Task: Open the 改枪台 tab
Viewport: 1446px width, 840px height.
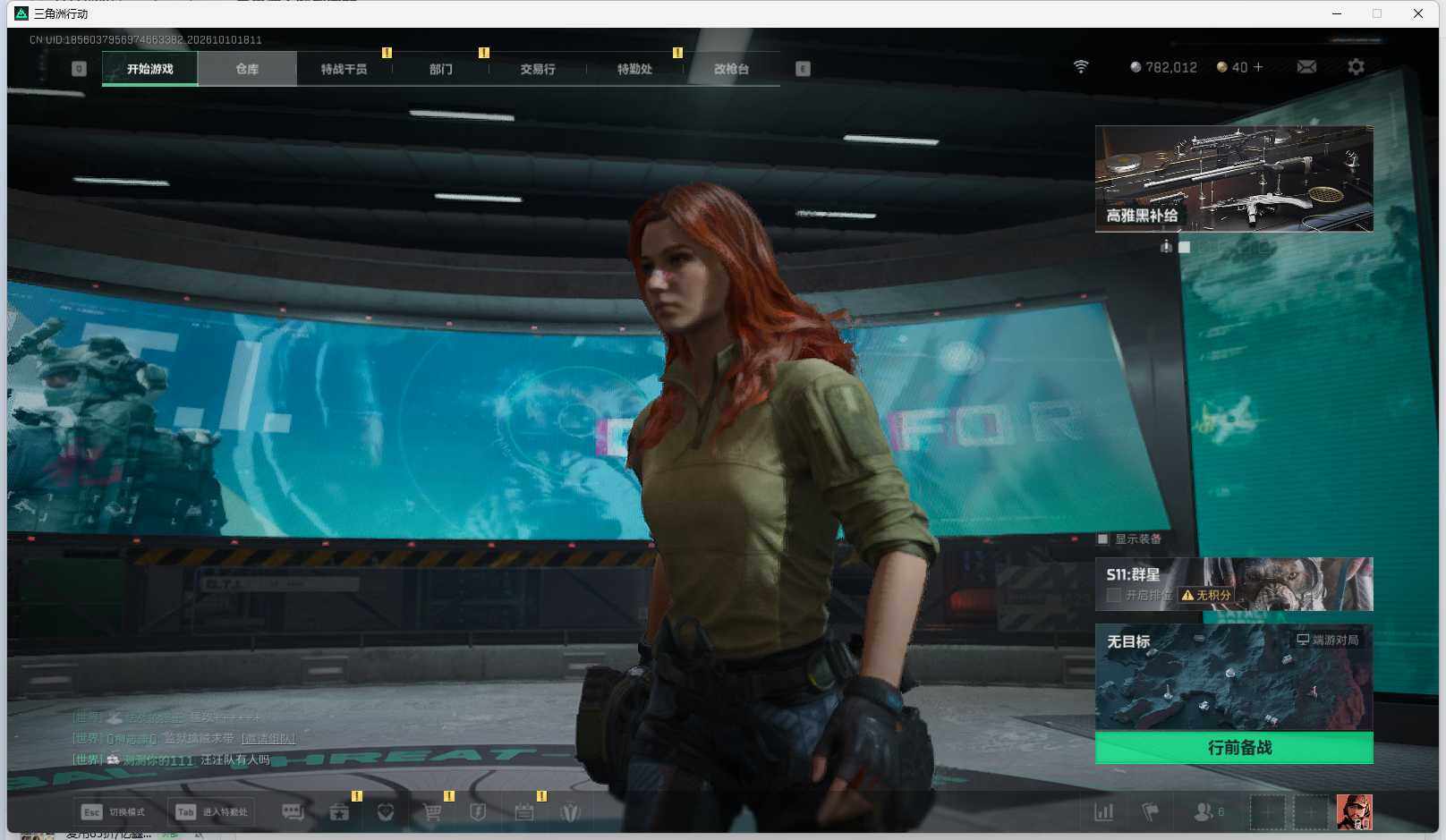Action: (731, 69)
